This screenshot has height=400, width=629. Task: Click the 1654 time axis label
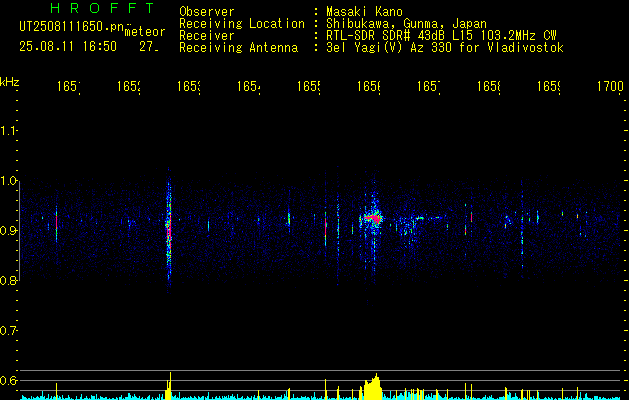(x=248, y=86)
